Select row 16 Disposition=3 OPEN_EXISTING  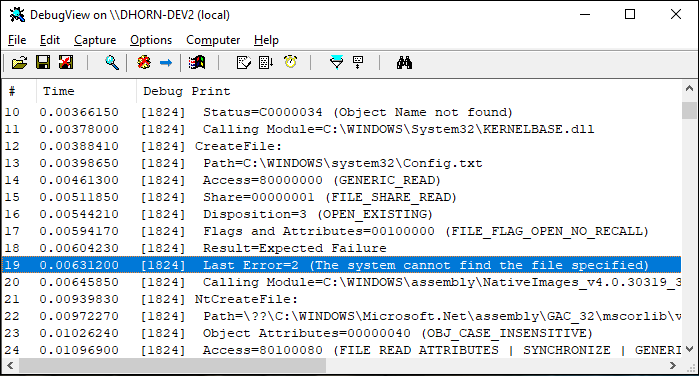(x=341, y=214)
